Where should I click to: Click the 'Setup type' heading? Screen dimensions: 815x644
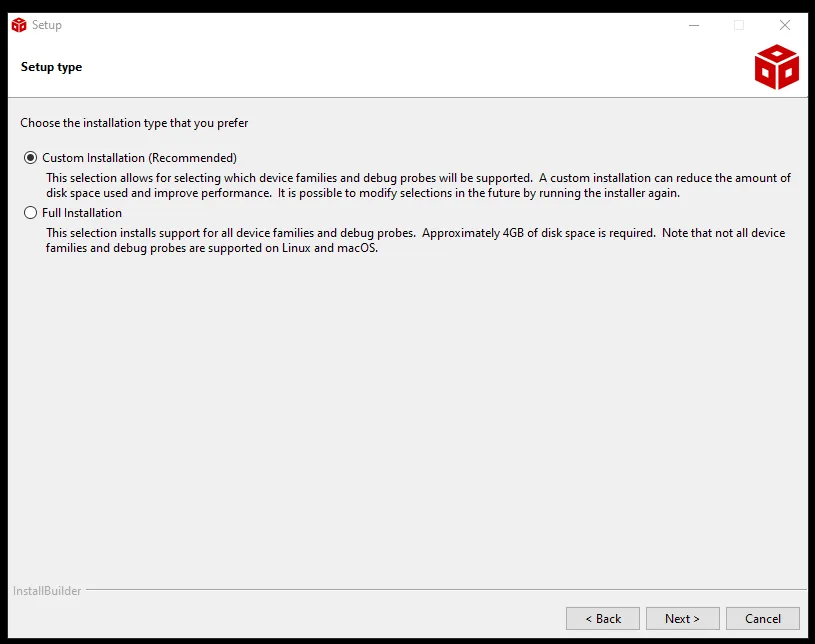point(51,67)
